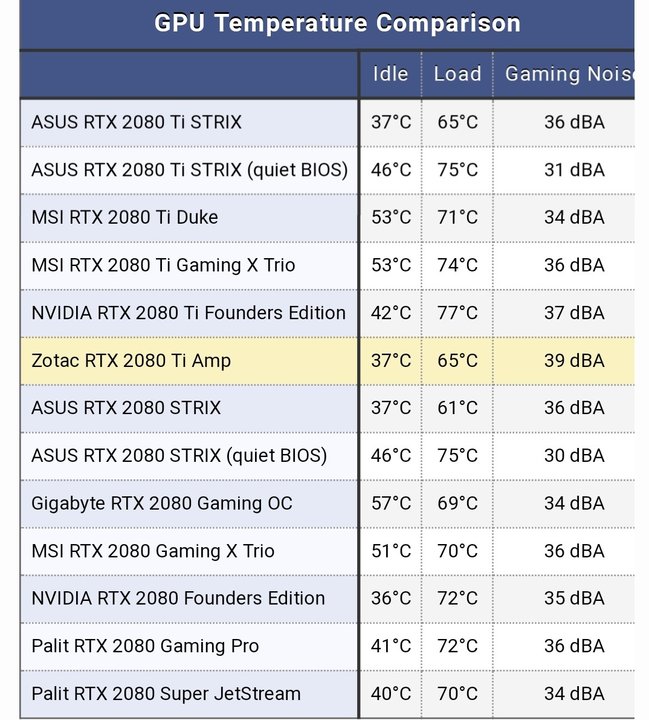Click the 39 dBA noise value for Zotac
Screen dimensions: 649x720
point(574,360)
